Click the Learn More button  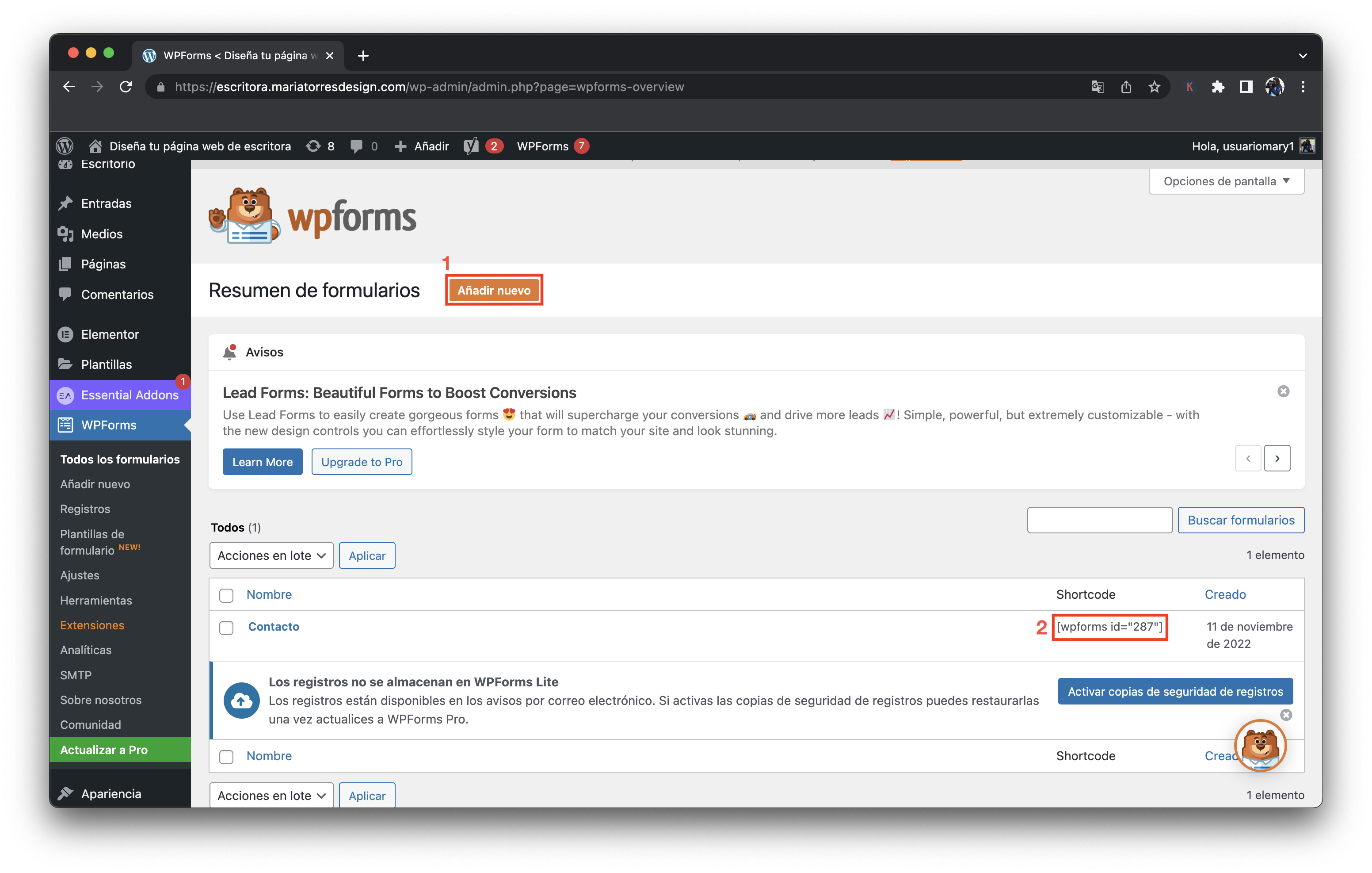(263, 461)
